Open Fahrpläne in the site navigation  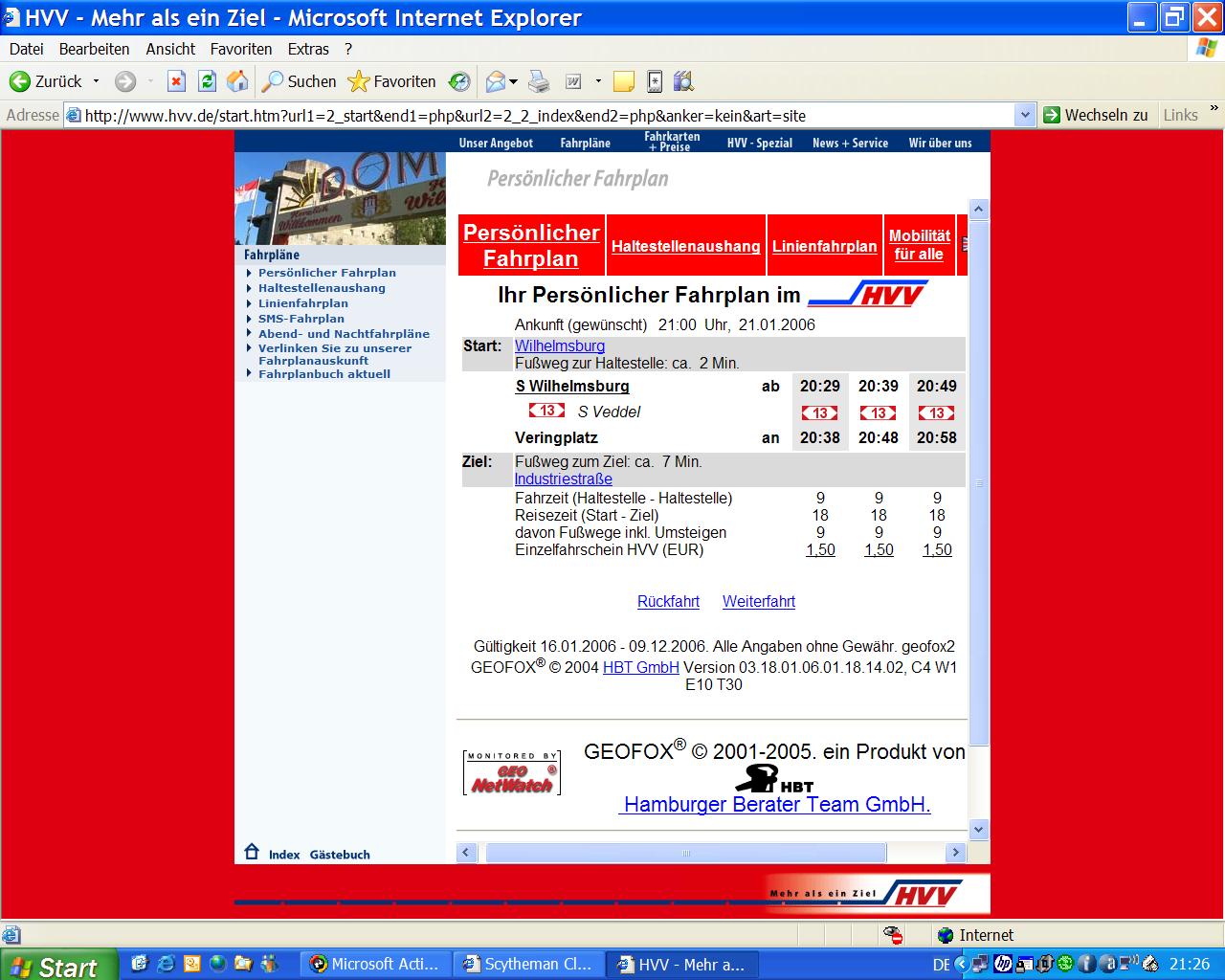click(585, 143)
